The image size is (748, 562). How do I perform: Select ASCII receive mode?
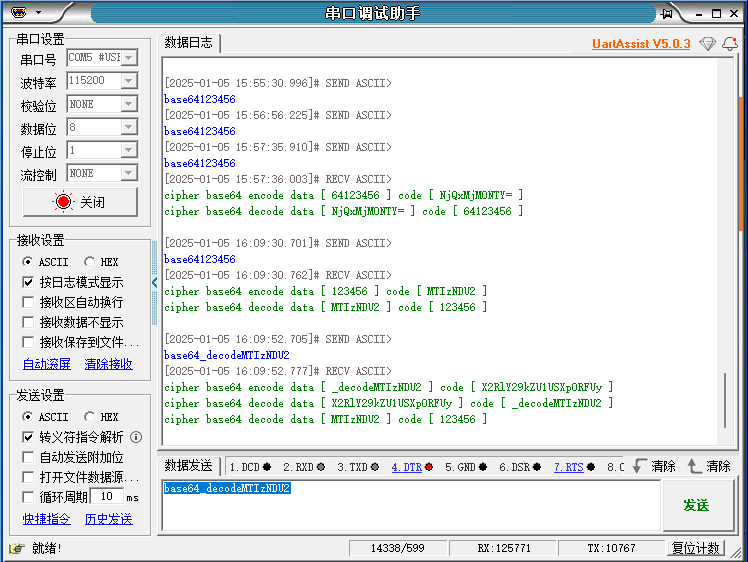[27, 262]
